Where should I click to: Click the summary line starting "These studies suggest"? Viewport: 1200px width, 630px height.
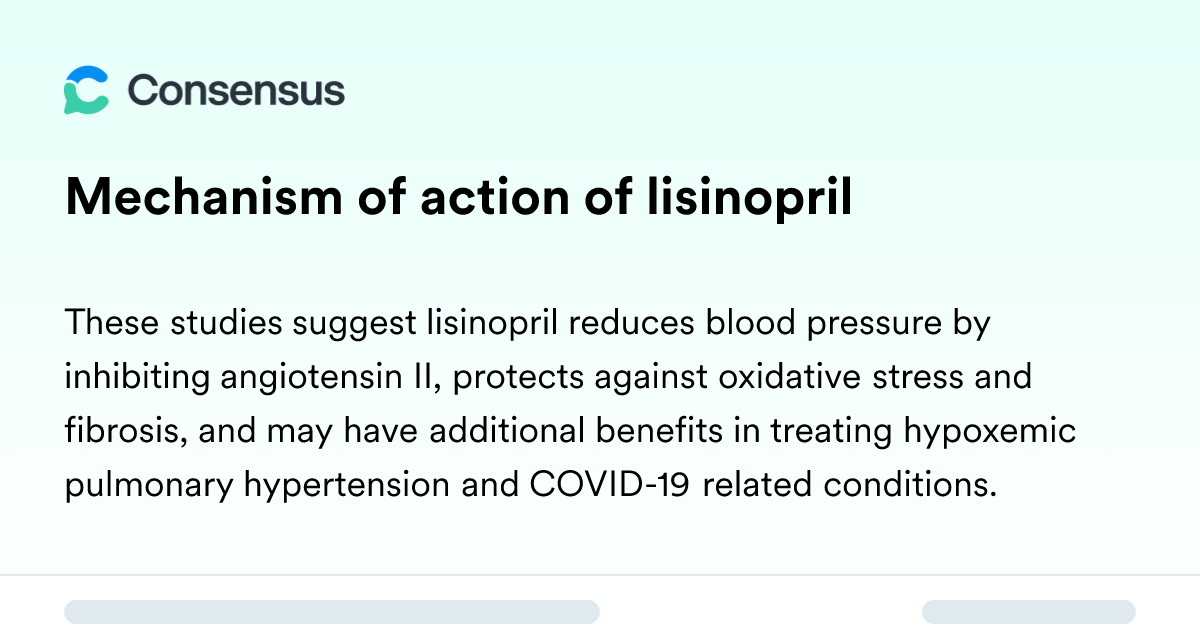[x=527, y=324]
